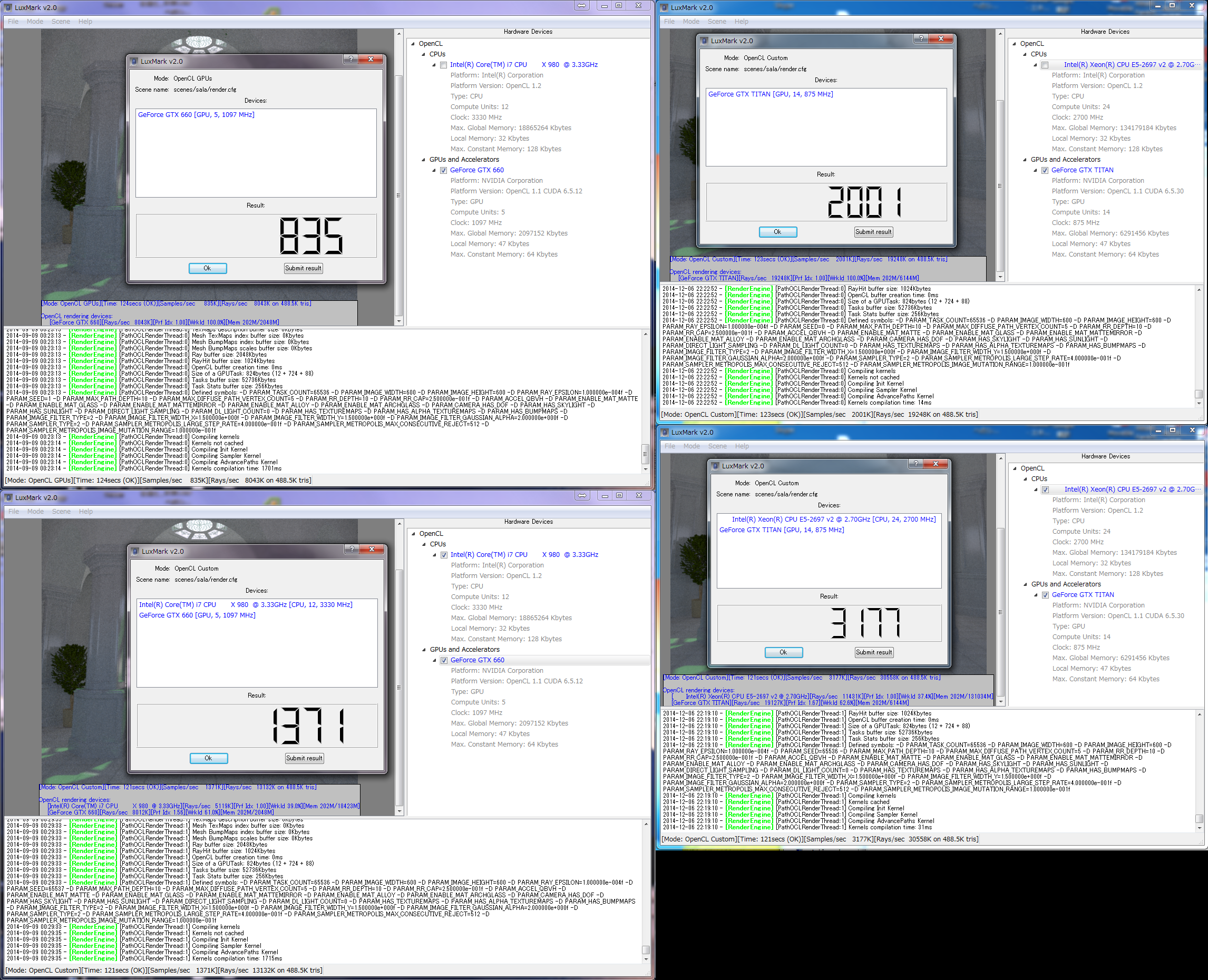Collapse OpenCL tree node in the 835 window

click(413, 43)
